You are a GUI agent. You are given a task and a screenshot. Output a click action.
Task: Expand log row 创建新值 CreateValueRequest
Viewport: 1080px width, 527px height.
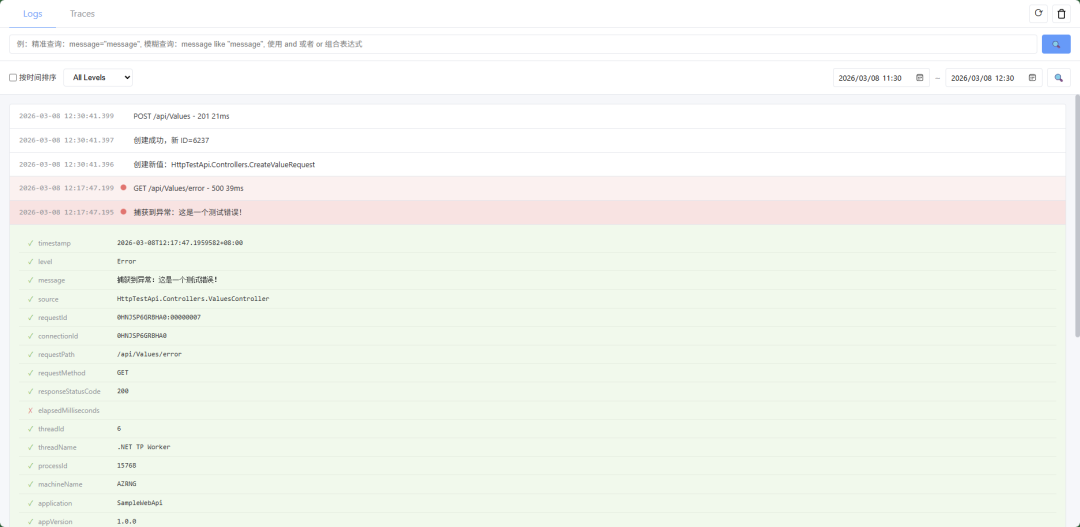coord(537,165)
